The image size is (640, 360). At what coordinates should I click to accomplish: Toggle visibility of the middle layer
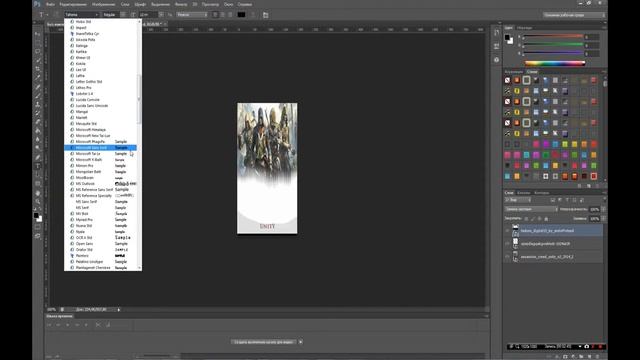[507, 244]
